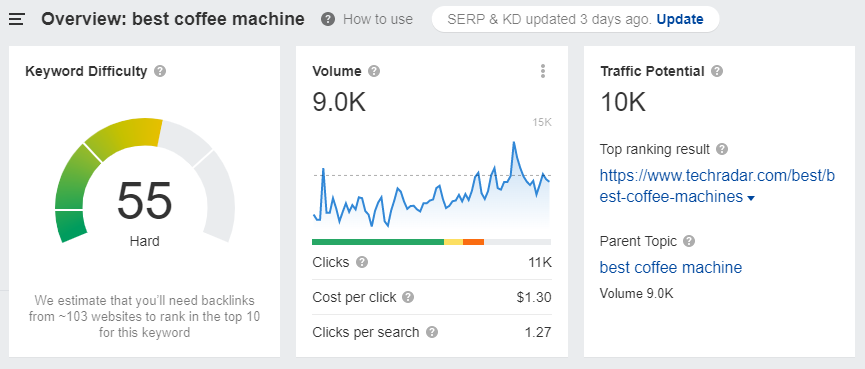Click the green segment of the clicks bar
865x369 pixels.
378,242
